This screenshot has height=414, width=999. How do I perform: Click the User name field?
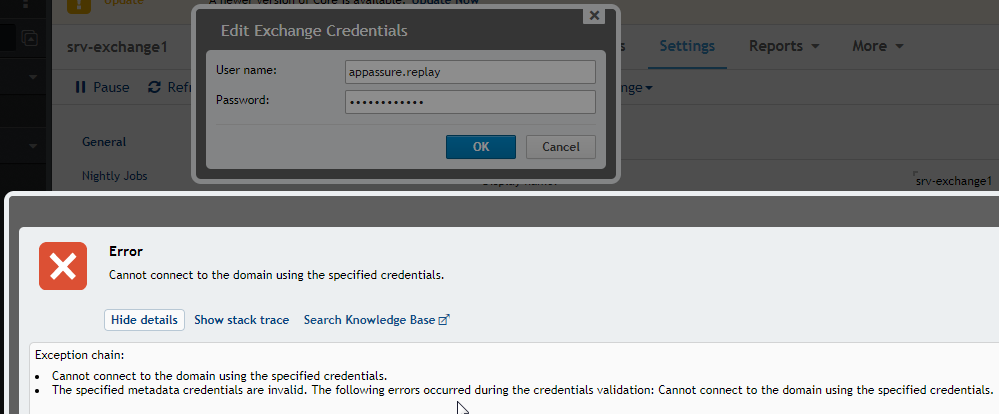point(470,72)
